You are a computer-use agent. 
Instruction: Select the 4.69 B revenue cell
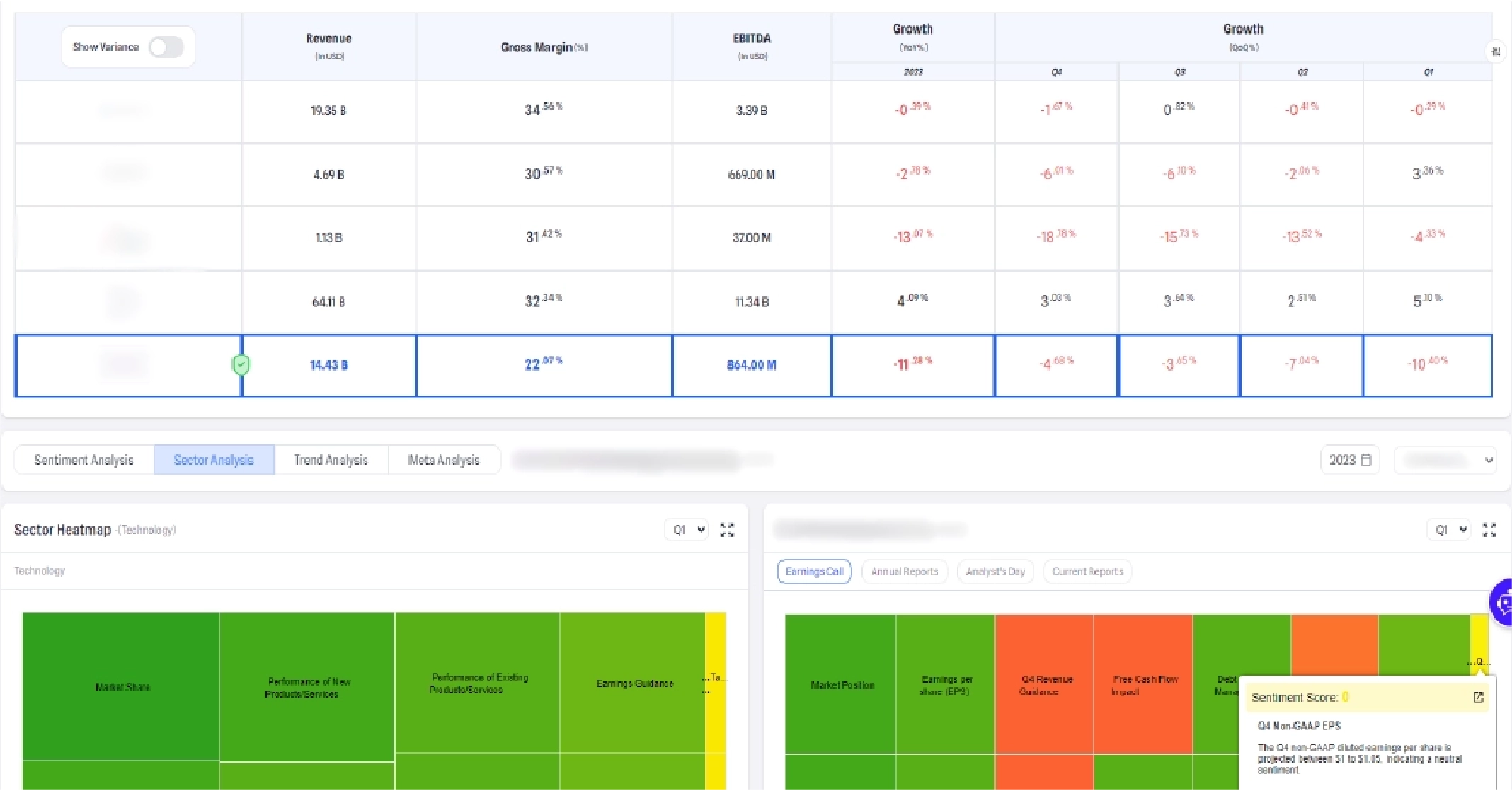click(x=329, y=175)
